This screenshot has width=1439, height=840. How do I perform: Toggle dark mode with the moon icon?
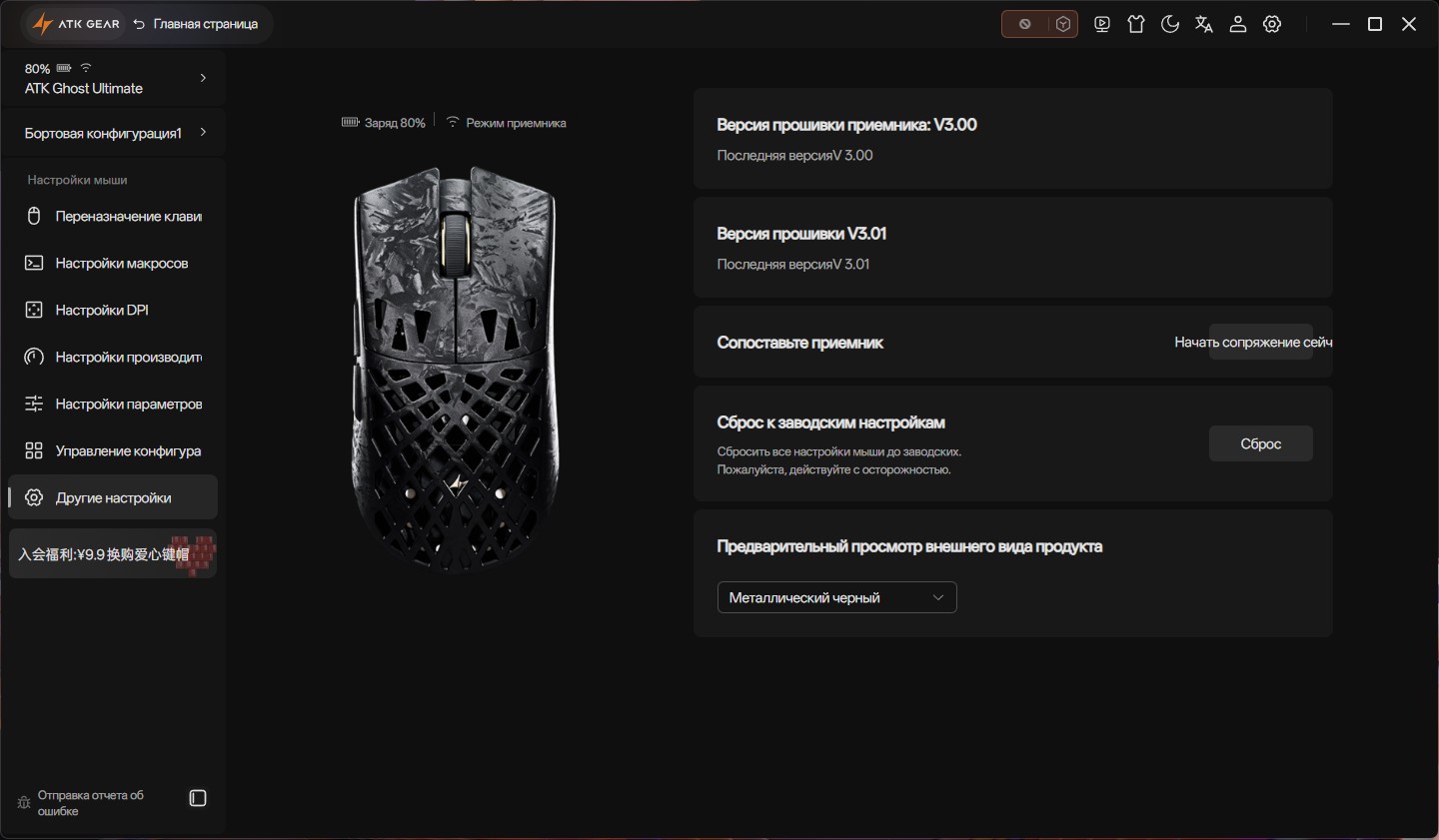[x=1170, y=24]
